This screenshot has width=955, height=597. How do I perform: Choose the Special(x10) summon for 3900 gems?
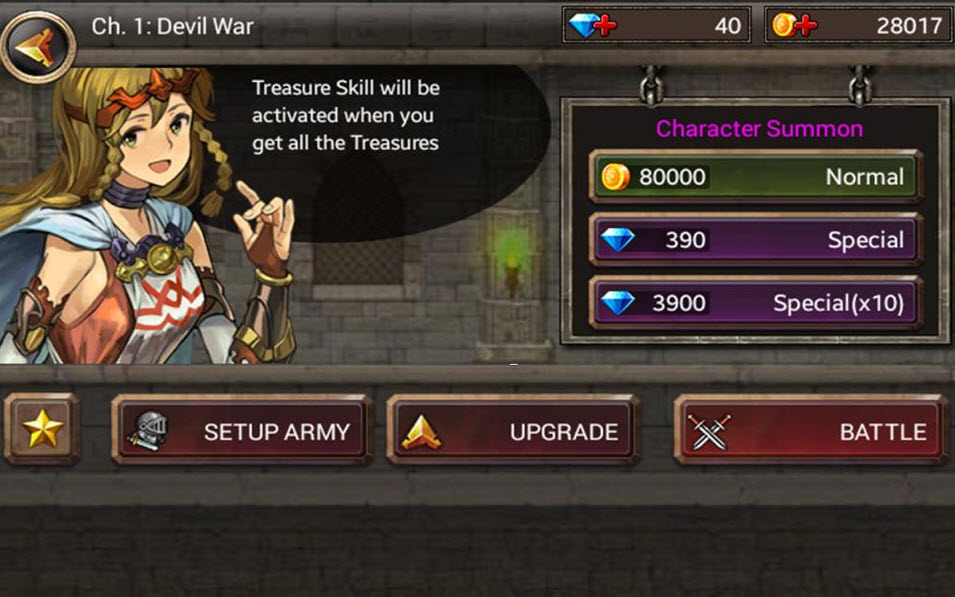point(755,303)
